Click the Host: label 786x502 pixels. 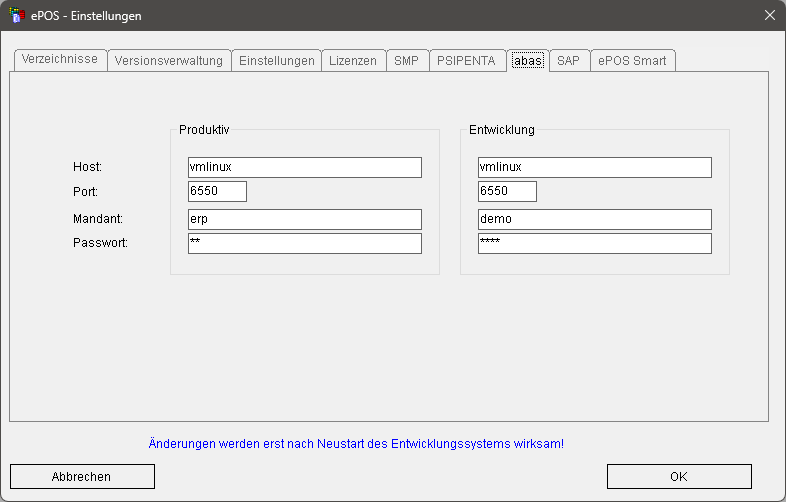click(x=87, y=167)
